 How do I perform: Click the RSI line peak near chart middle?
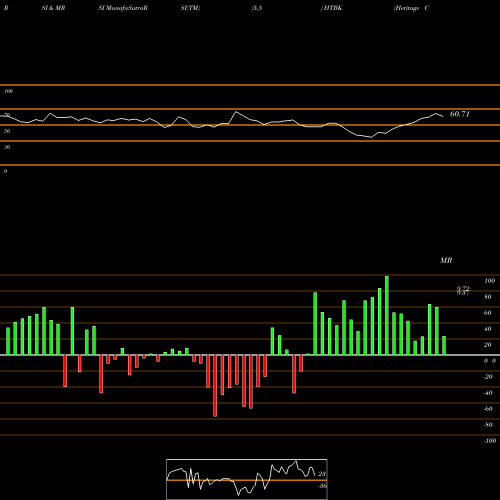(x=236, y=112)
